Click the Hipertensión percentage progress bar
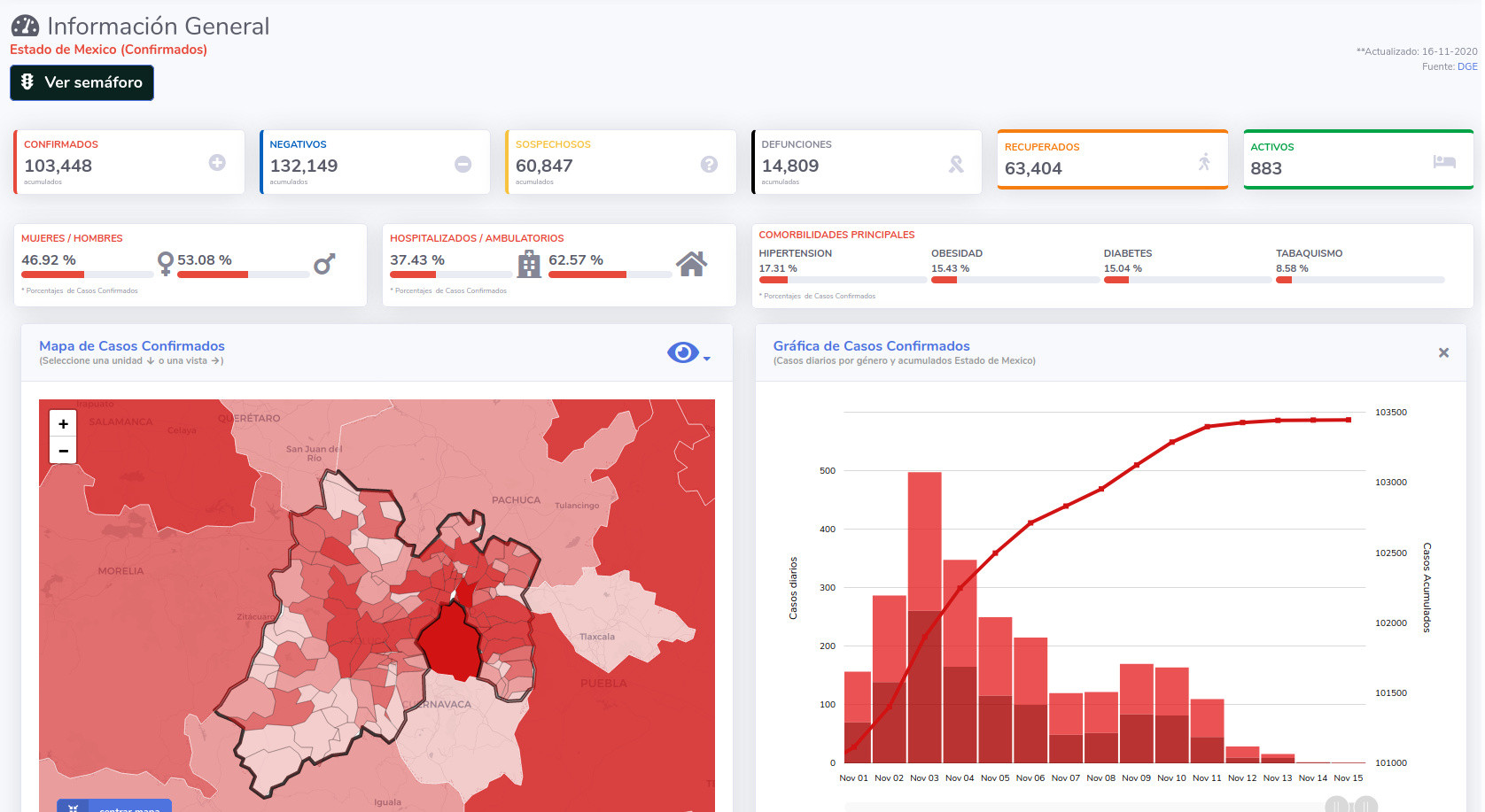1485x812 pixels. pos(843,280)
